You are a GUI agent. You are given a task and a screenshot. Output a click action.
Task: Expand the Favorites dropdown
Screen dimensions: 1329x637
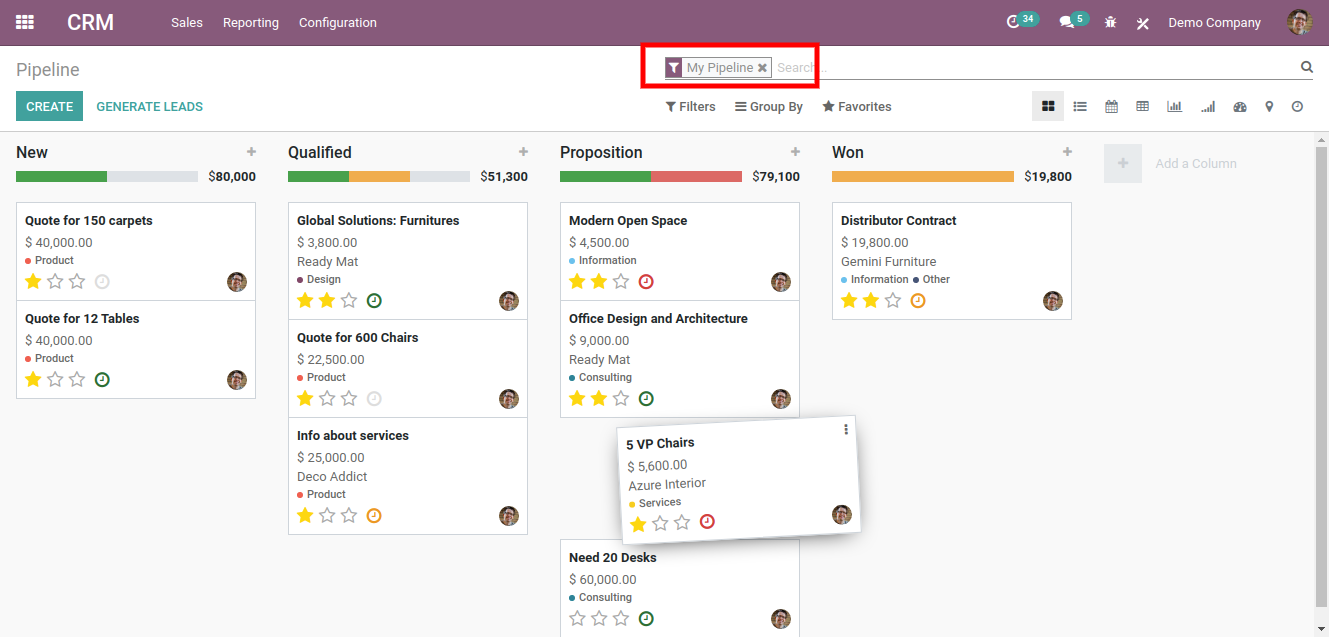point(856,107)
